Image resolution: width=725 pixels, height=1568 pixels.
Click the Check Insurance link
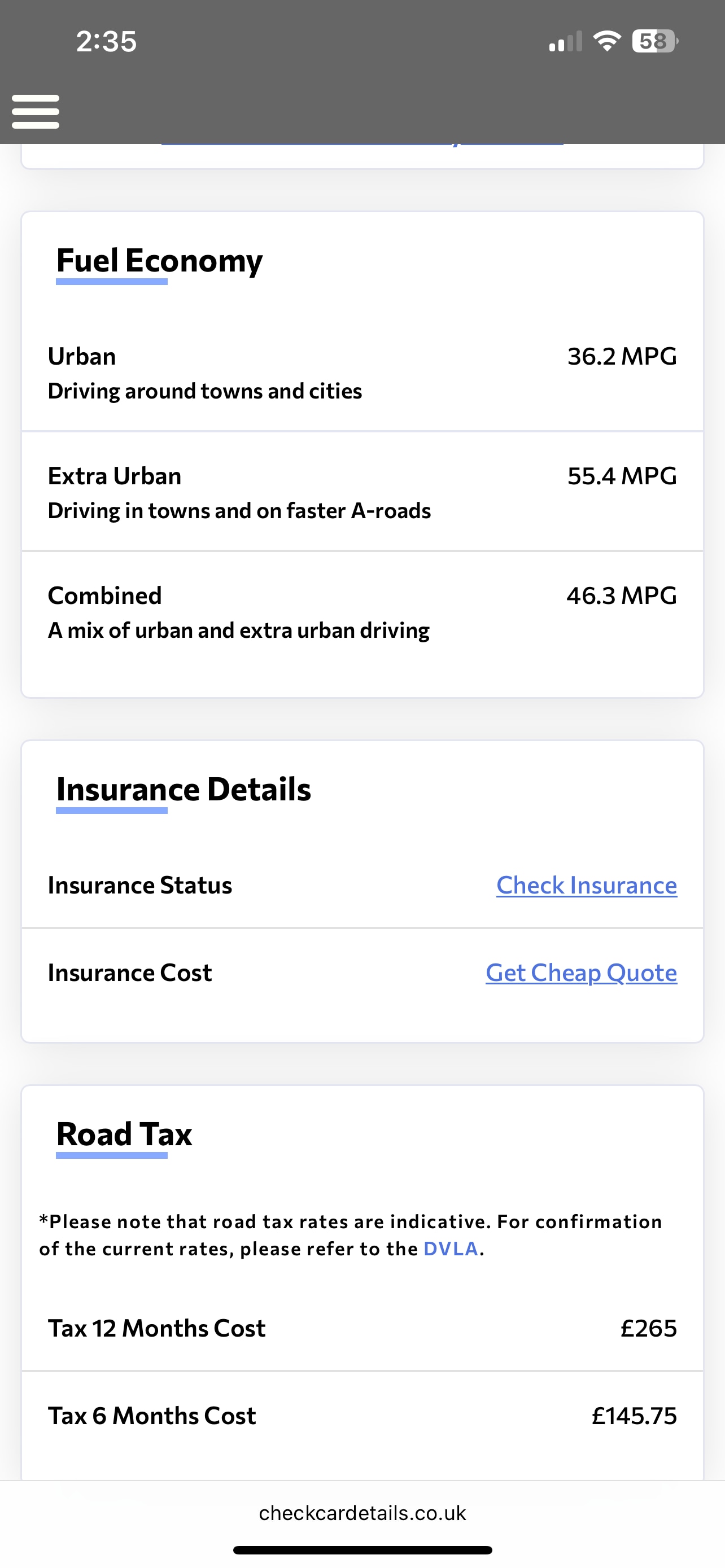pos(586,885)
